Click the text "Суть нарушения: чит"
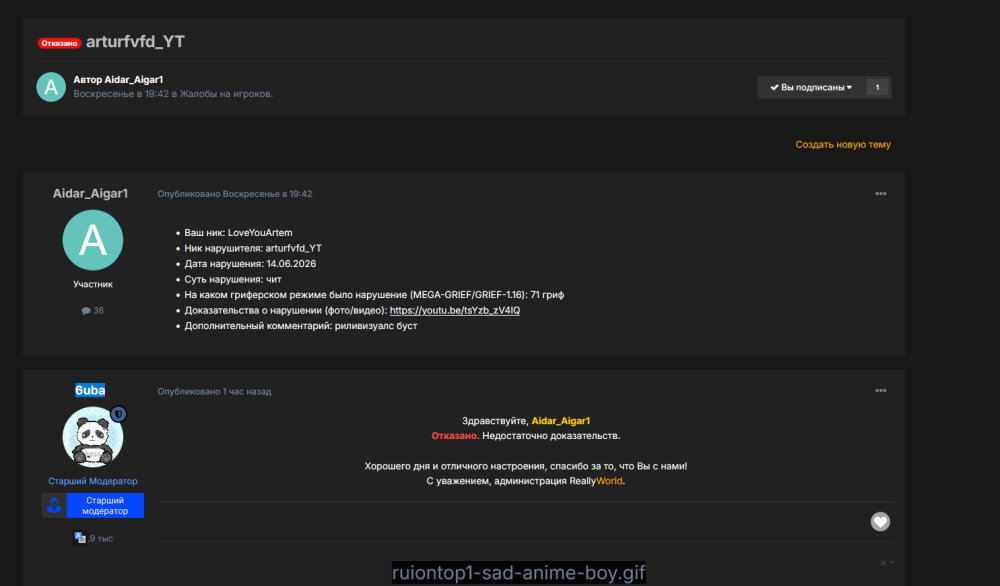Viewport: 1000px width, 586px height. (x=233, y=279)
